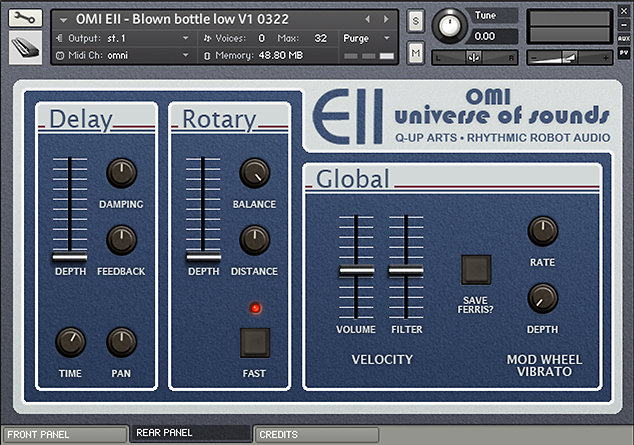Click the Rotary Distance knob

tap(254, 240)
